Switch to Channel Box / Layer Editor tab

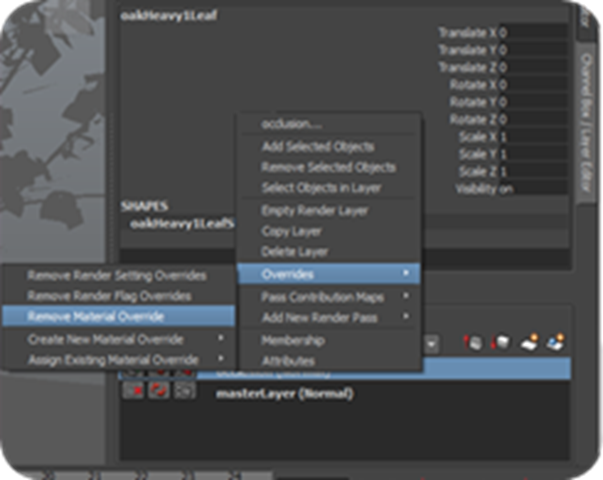coord(585,122)
